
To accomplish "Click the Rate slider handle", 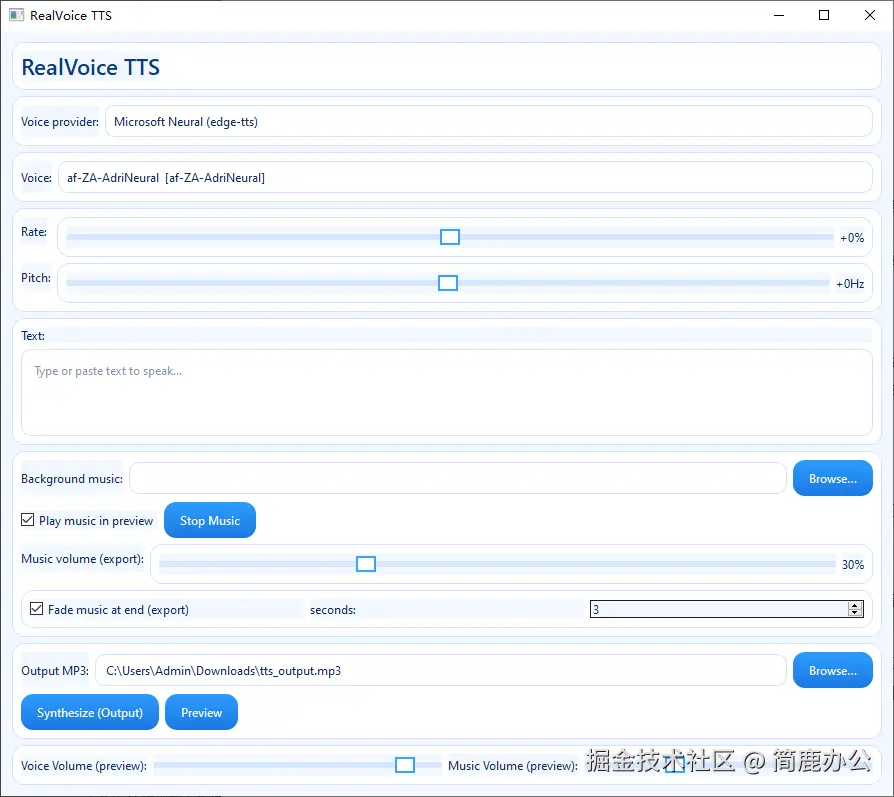I will [450, 237].
